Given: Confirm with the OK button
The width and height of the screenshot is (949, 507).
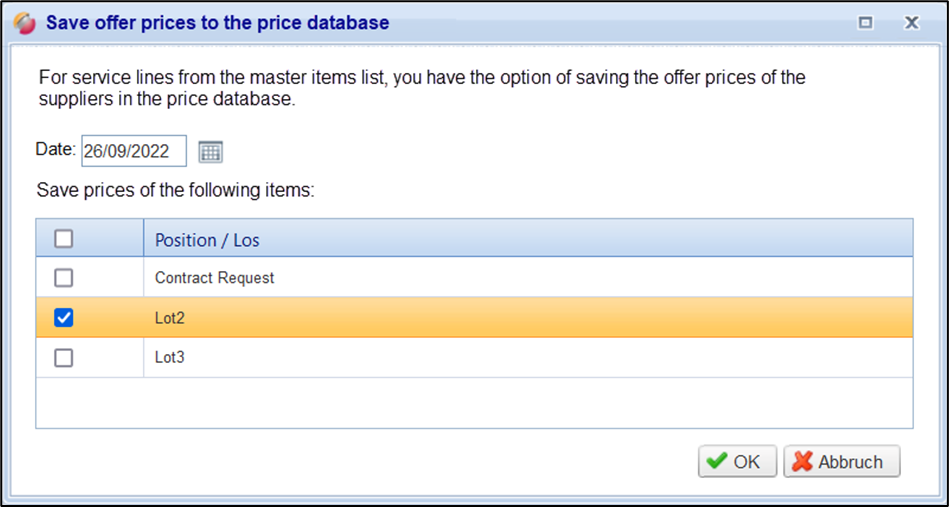Looking at the screenshot, I should coord(736,461).
